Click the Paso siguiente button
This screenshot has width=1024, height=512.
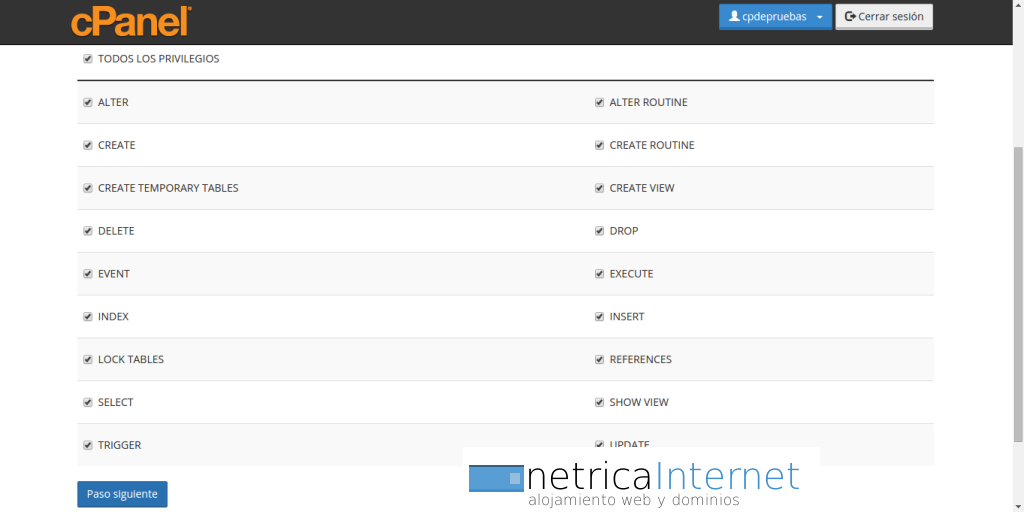coord(122,494)
